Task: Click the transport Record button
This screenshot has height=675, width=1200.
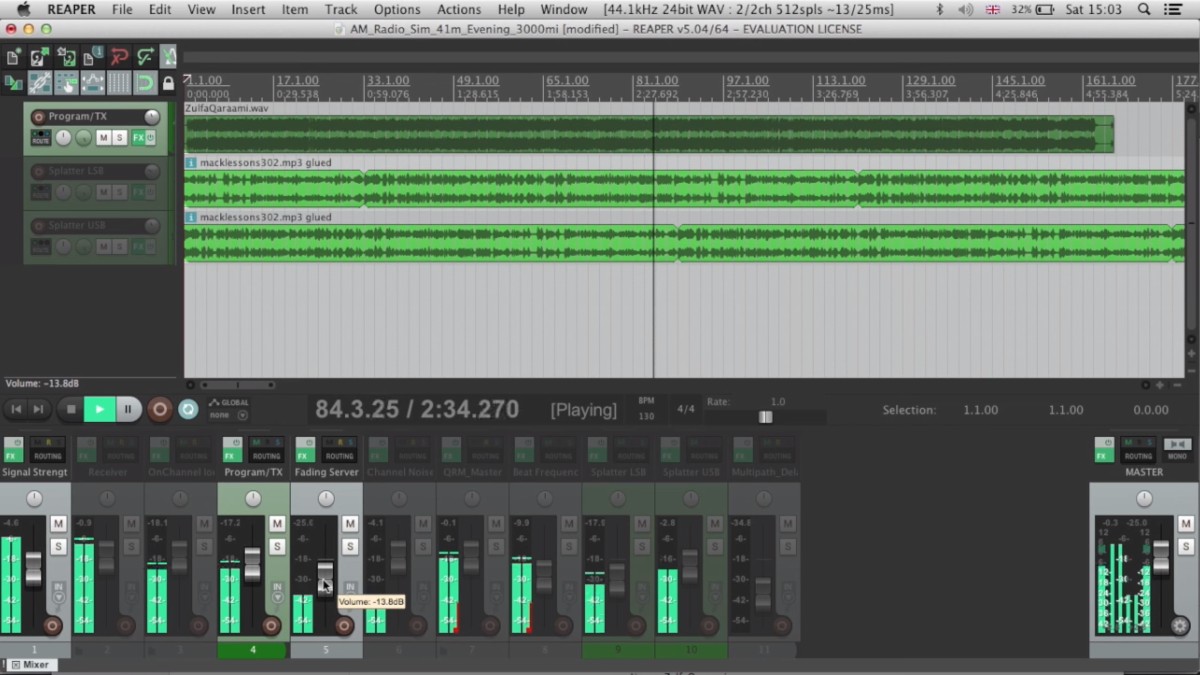Action: 159,409
